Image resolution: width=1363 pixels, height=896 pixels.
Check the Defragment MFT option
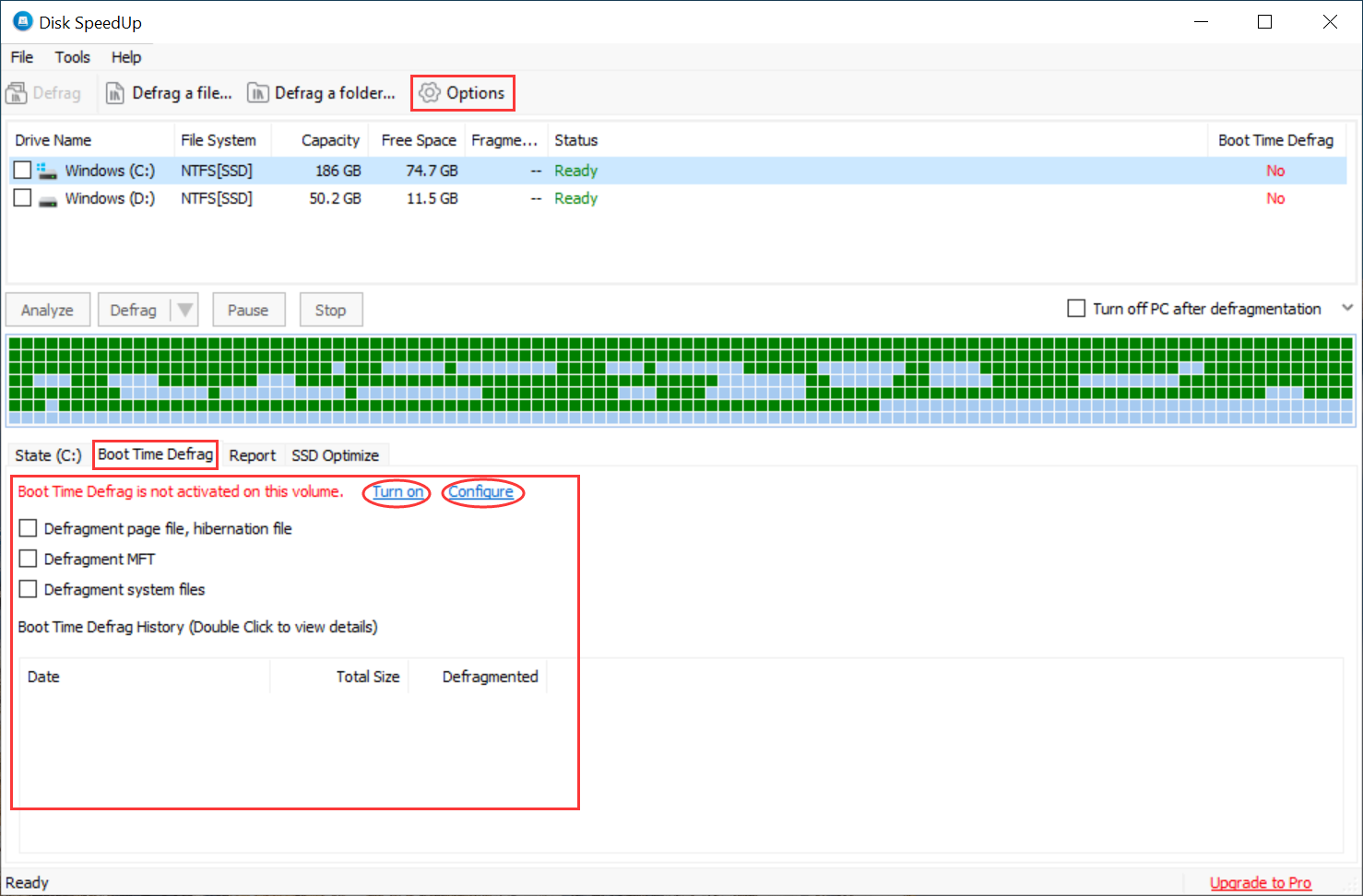(x=28, y=558)
